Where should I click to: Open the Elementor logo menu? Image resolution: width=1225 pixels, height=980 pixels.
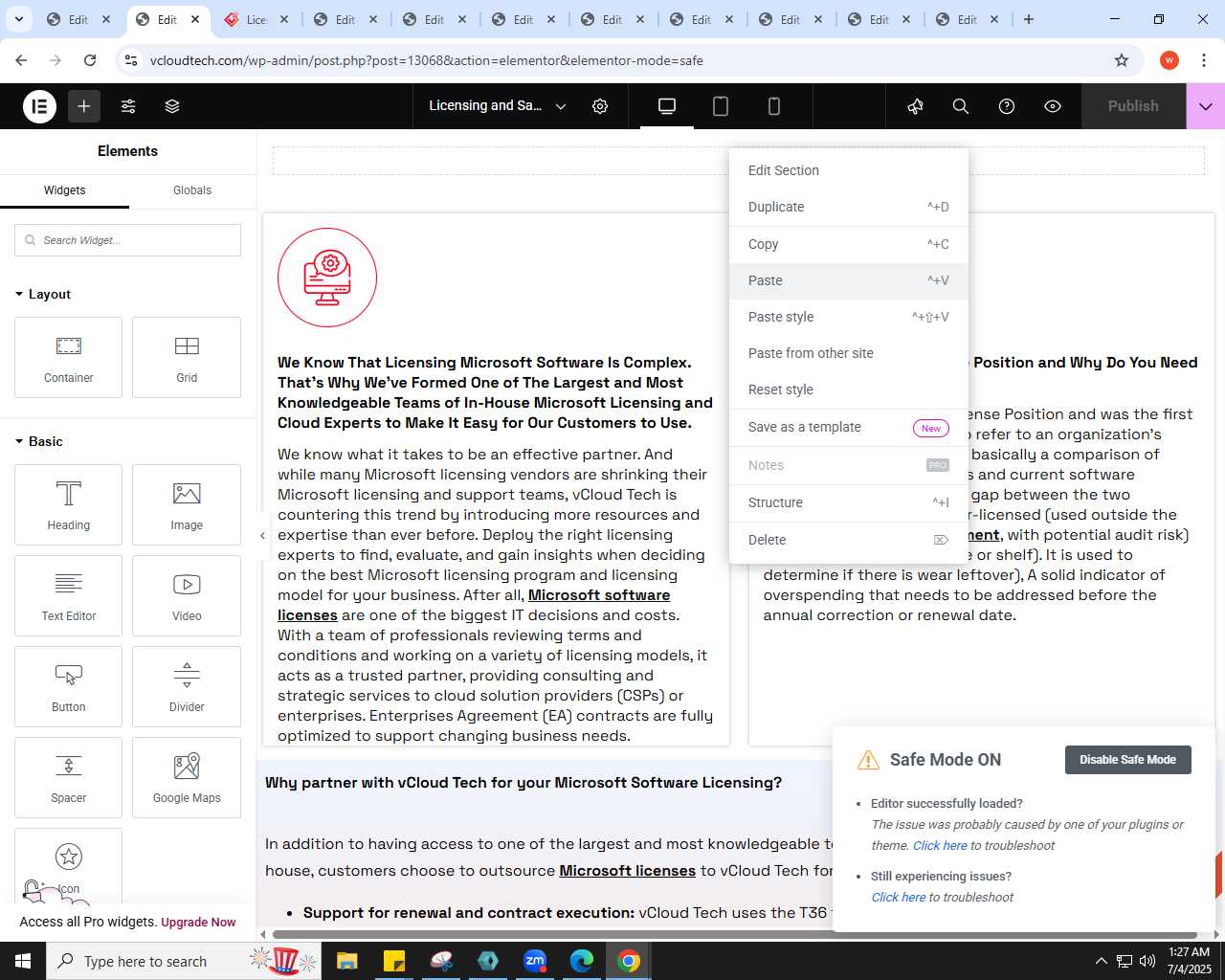39,106
